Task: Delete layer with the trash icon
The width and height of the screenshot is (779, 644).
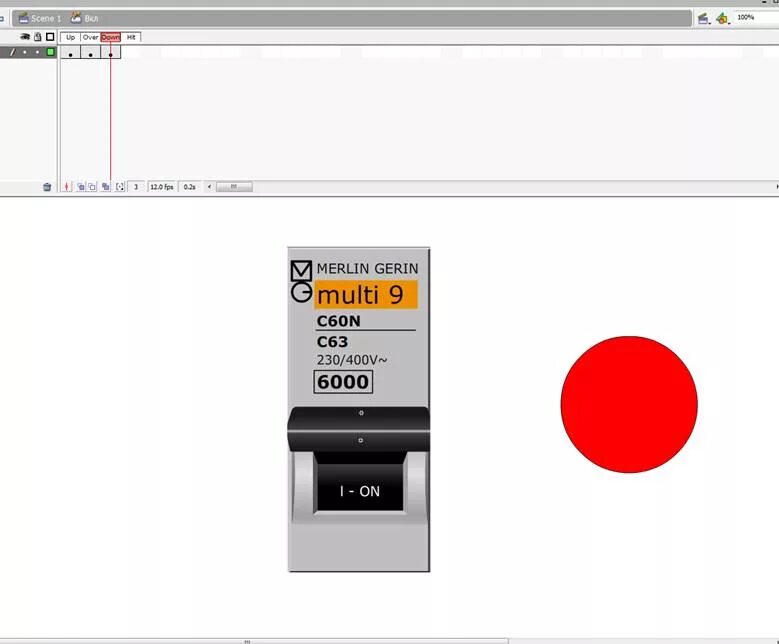Action: (x=47, y=187)
